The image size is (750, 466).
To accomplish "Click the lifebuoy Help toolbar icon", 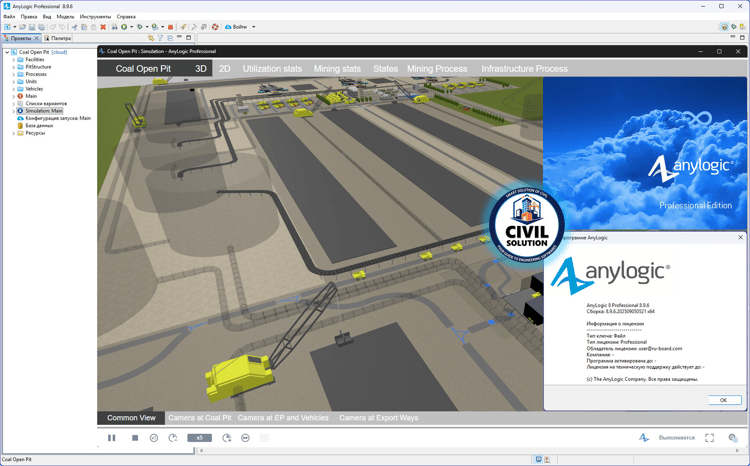I will point(215,27).
